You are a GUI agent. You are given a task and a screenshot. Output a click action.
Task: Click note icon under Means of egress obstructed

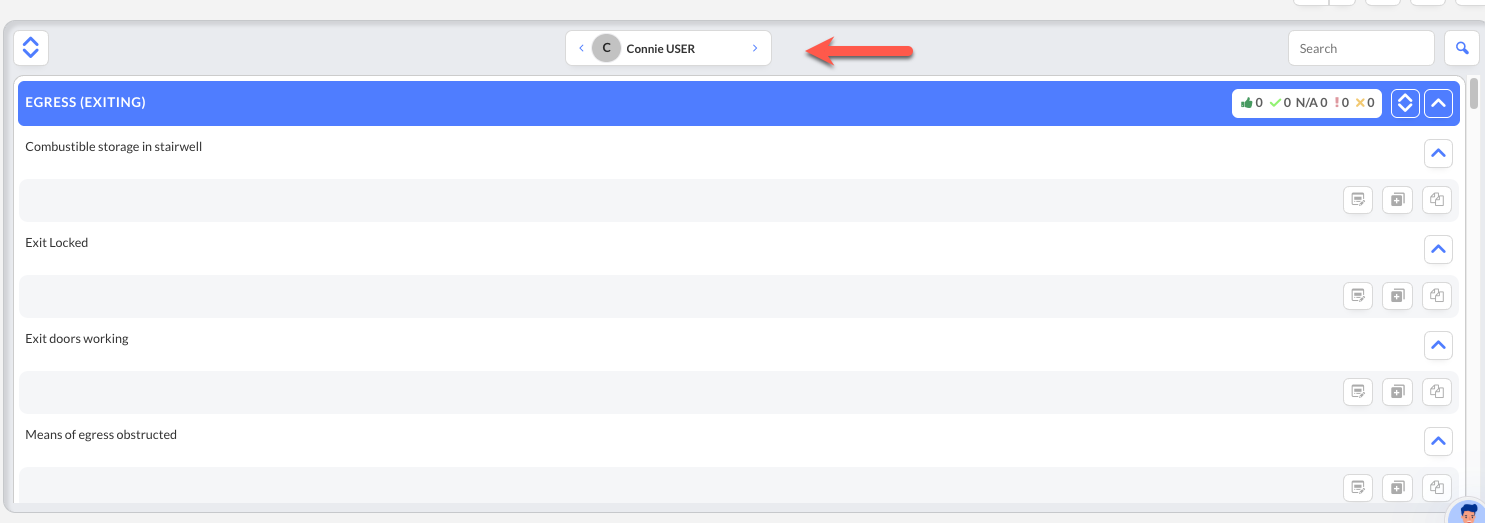(1358, 487)
